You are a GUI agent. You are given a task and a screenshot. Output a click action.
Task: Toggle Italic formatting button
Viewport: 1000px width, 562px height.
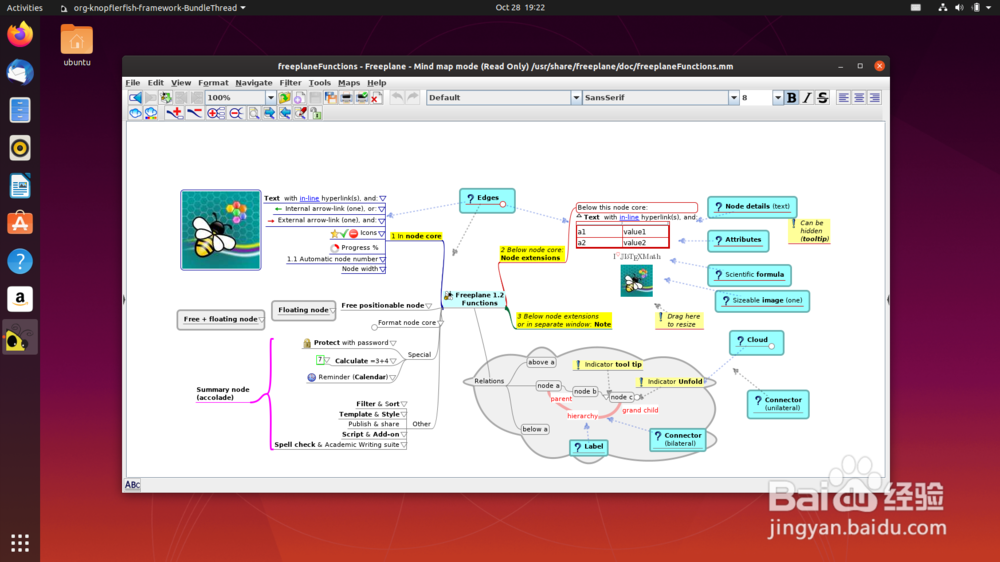point(807,98)
